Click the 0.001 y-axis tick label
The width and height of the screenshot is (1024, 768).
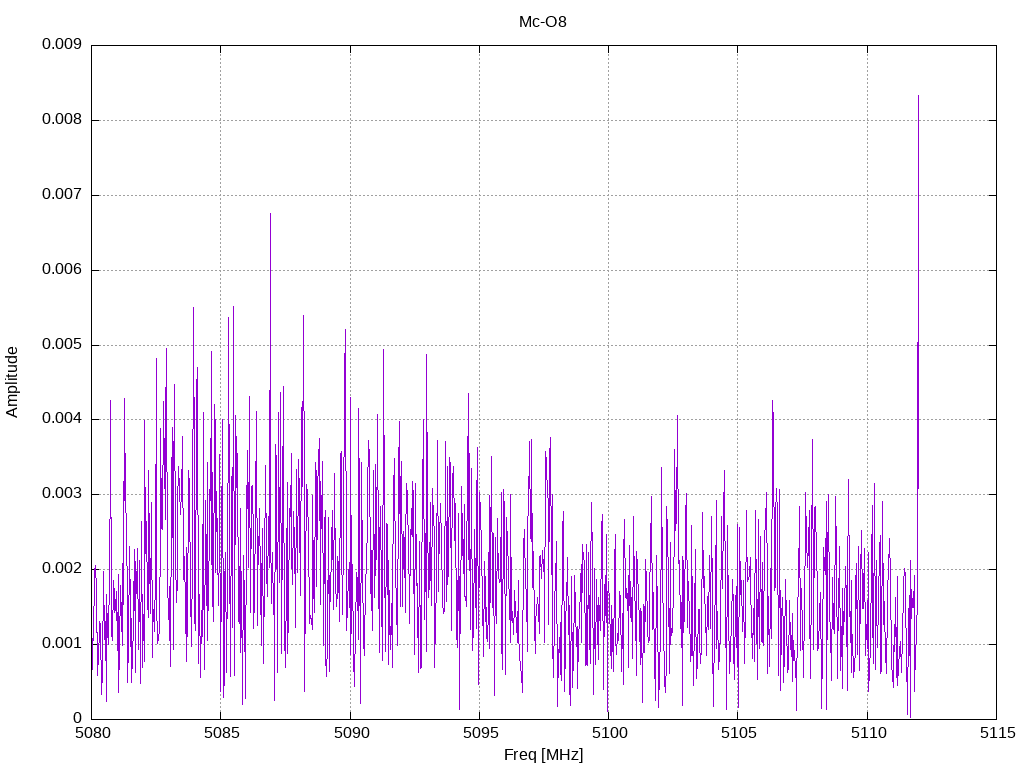61,643
